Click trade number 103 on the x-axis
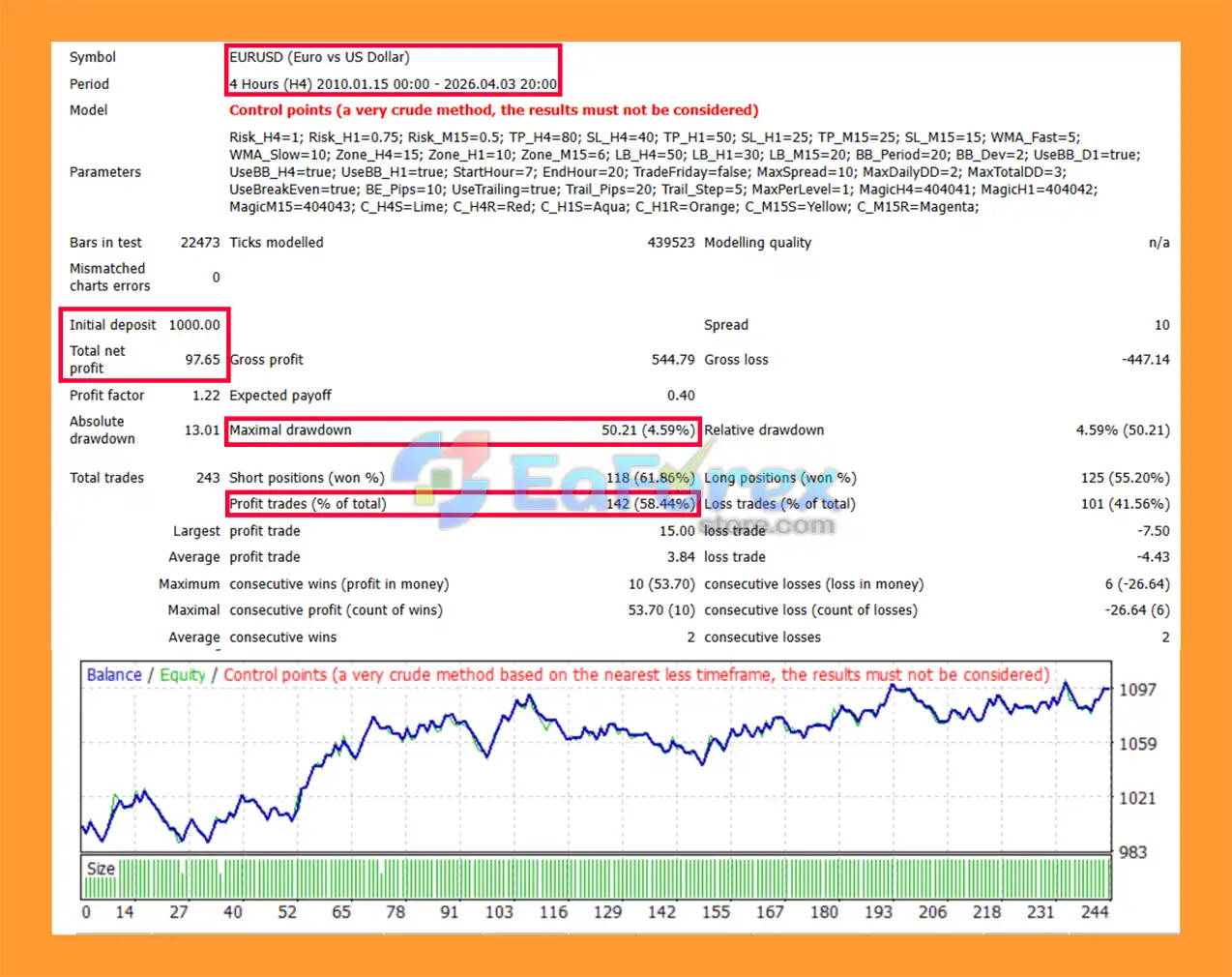 tap(499, 912)
